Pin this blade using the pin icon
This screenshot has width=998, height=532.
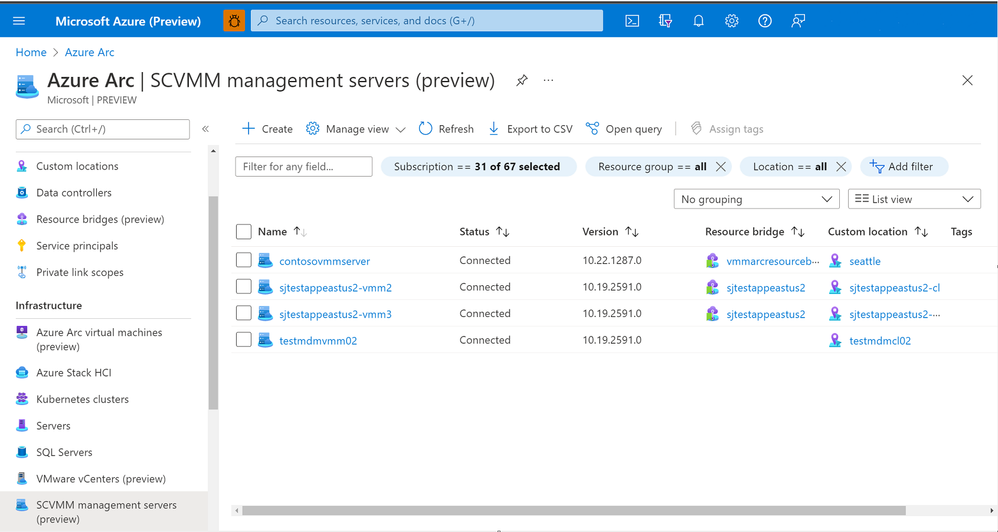pos(522,81)
